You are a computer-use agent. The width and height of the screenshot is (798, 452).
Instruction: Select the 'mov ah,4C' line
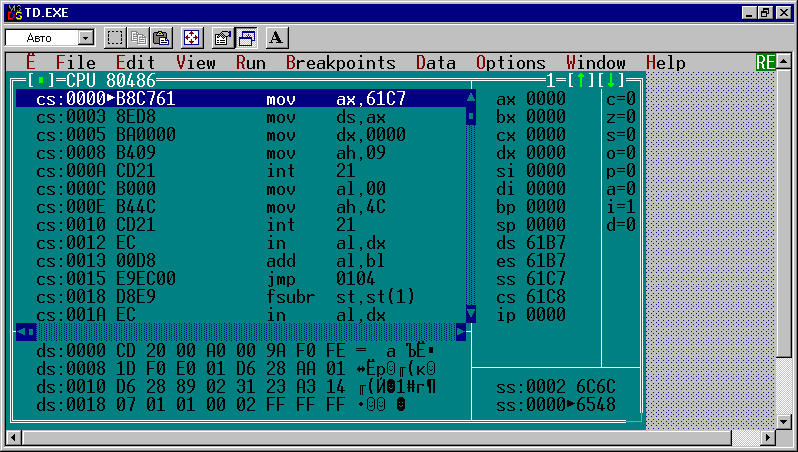[x=241, y=207]
